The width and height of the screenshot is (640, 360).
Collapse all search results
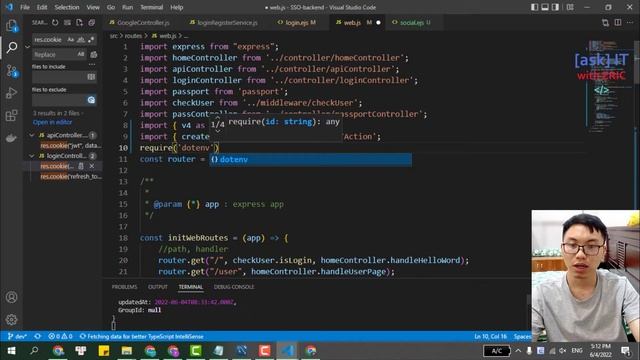click(x=92, y=23)
